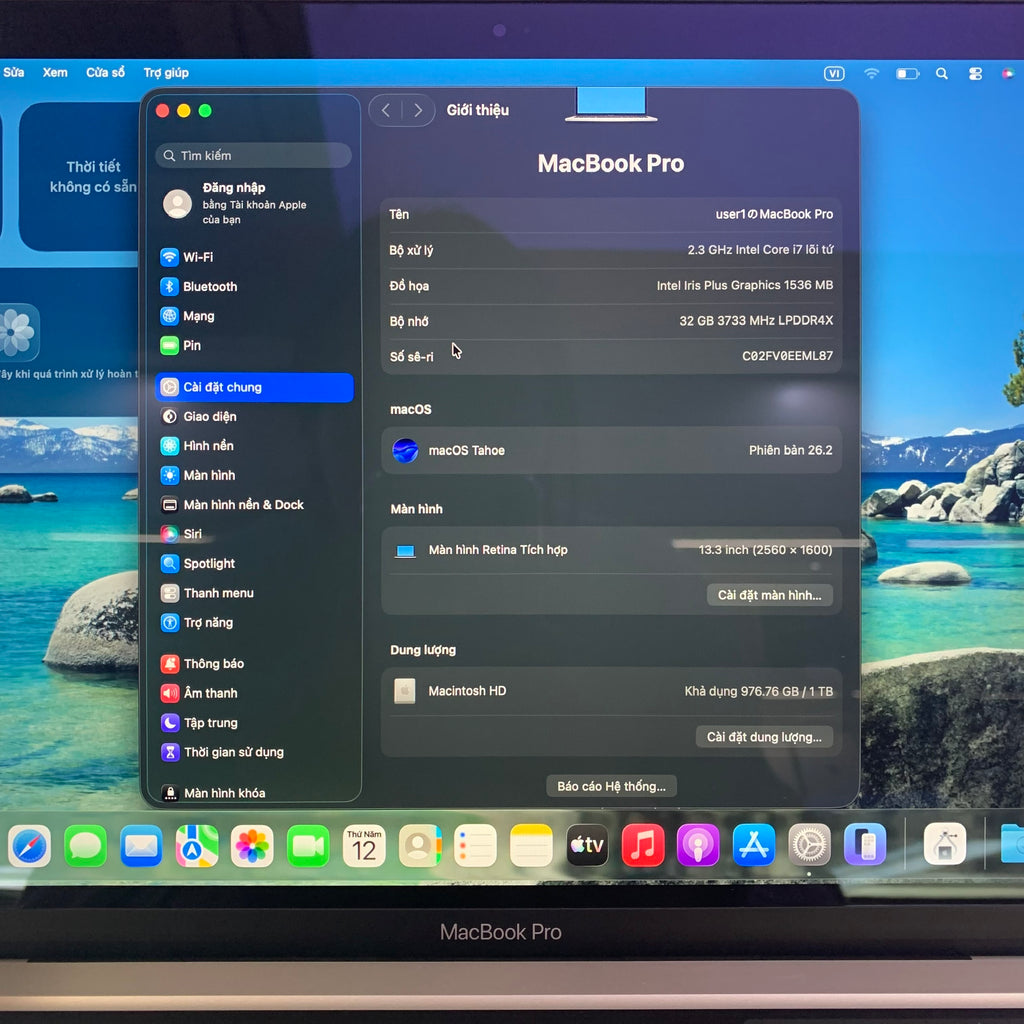1024x1024 pixels.
Task: Open Thông báo notifications settings
Action: click(x=213, y=664)
